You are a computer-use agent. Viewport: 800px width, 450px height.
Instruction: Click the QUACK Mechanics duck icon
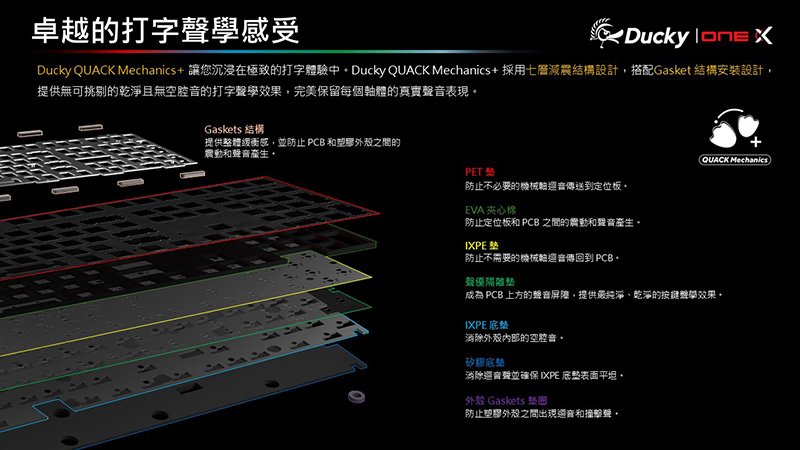[x=735, y=128]
